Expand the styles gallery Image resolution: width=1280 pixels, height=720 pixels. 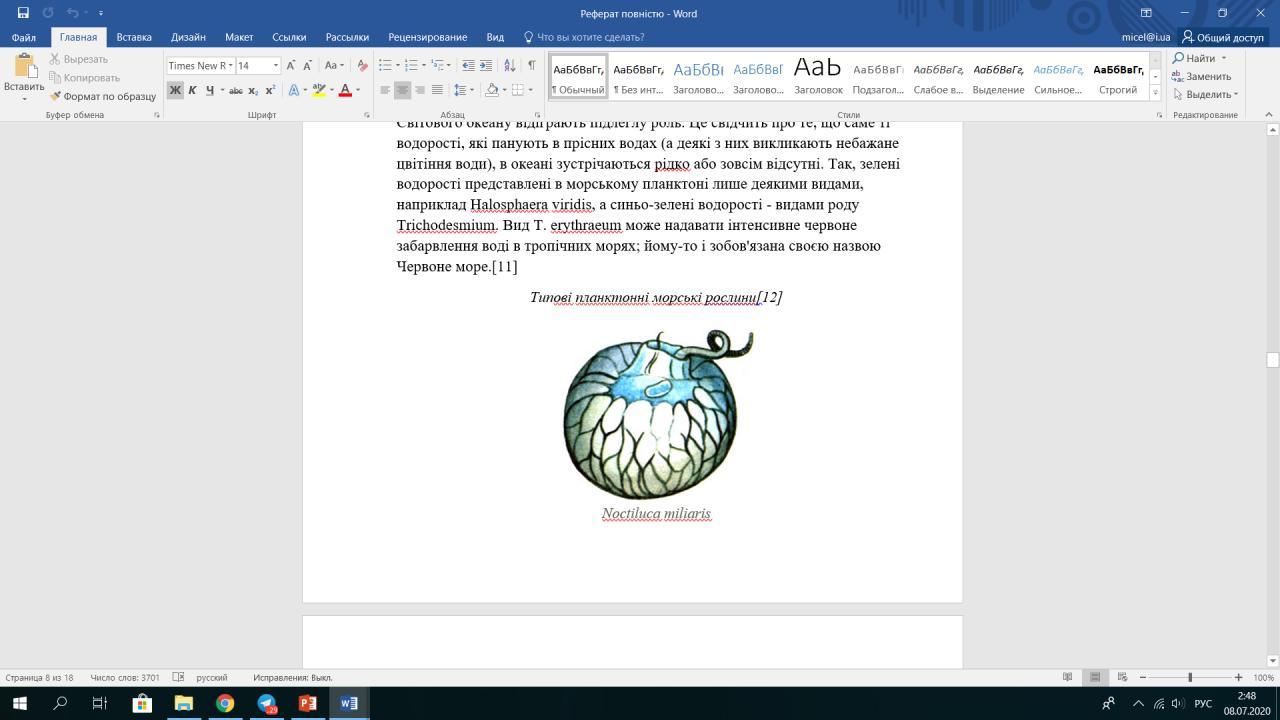tap(1155, 92)
